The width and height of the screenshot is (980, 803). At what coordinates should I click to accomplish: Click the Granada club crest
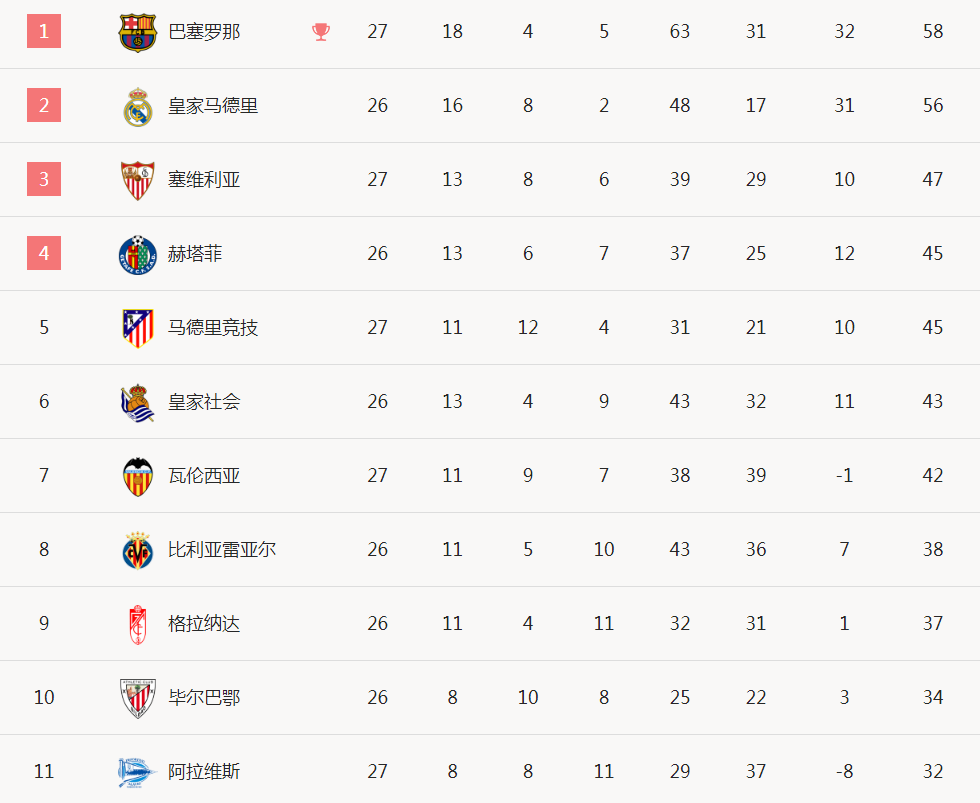[138, 624]
